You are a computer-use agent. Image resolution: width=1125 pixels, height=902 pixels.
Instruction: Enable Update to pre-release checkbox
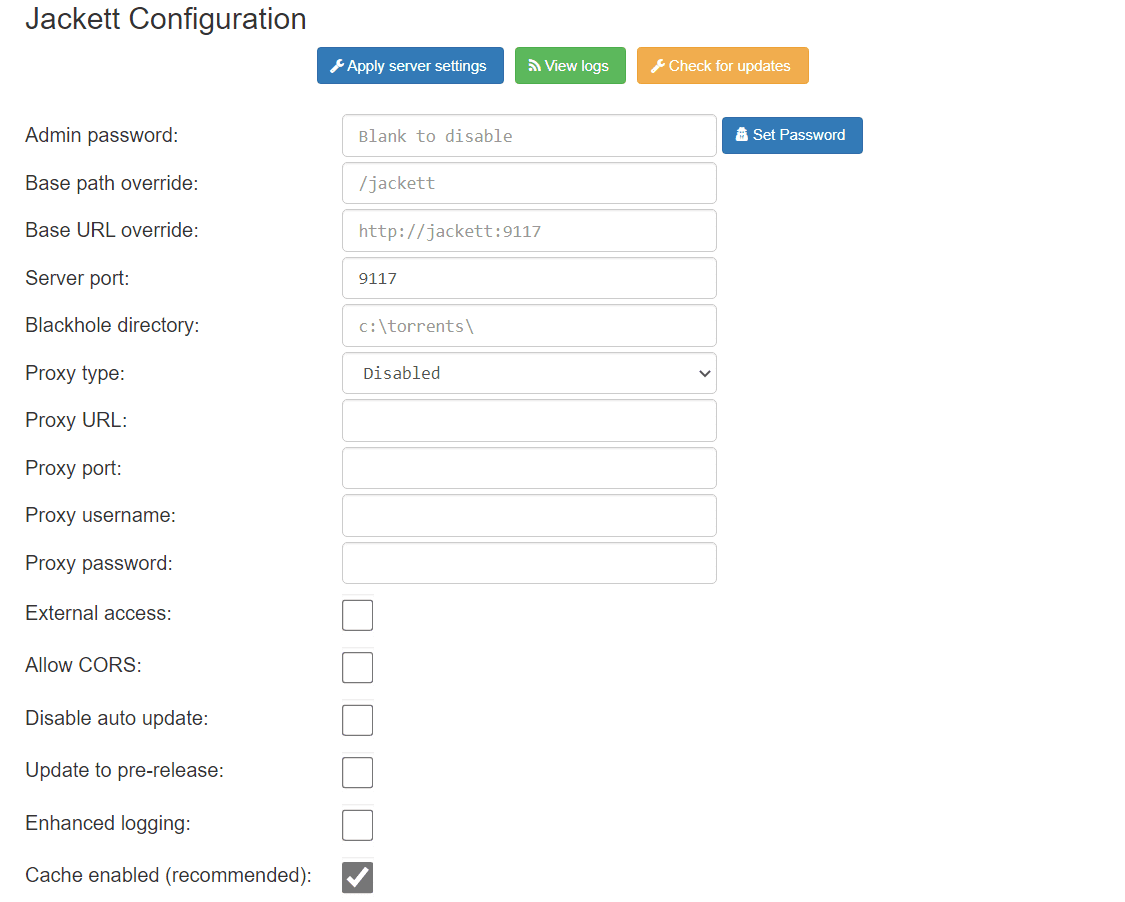(357, 772)
